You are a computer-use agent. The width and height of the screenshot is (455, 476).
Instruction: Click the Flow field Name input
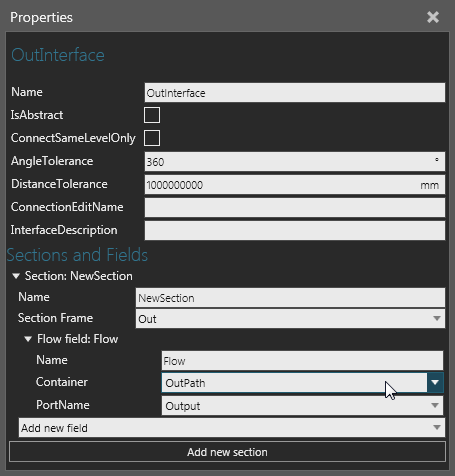(302, 361)
